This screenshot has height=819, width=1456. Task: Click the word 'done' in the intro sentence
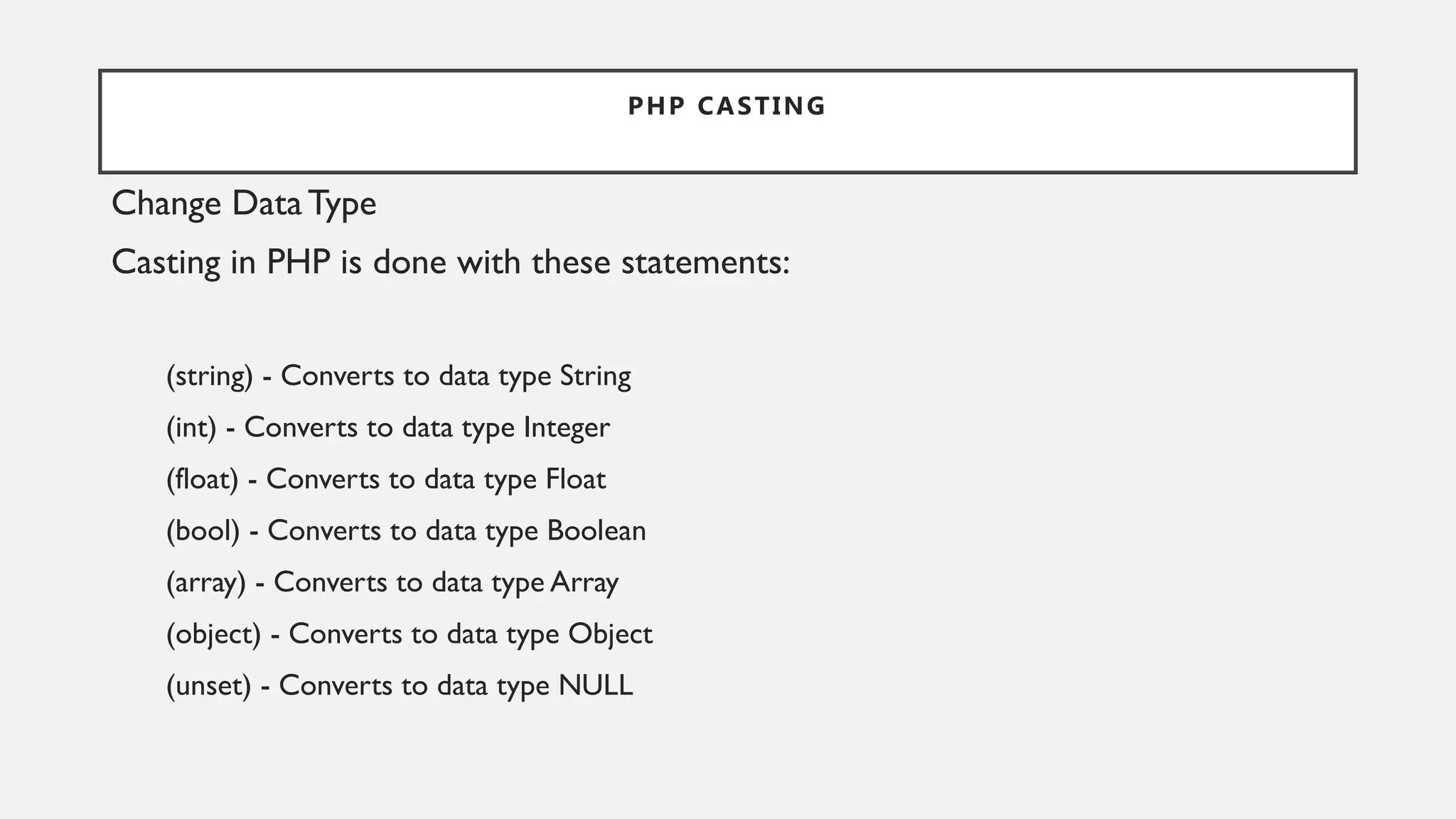tap(409, 262)
